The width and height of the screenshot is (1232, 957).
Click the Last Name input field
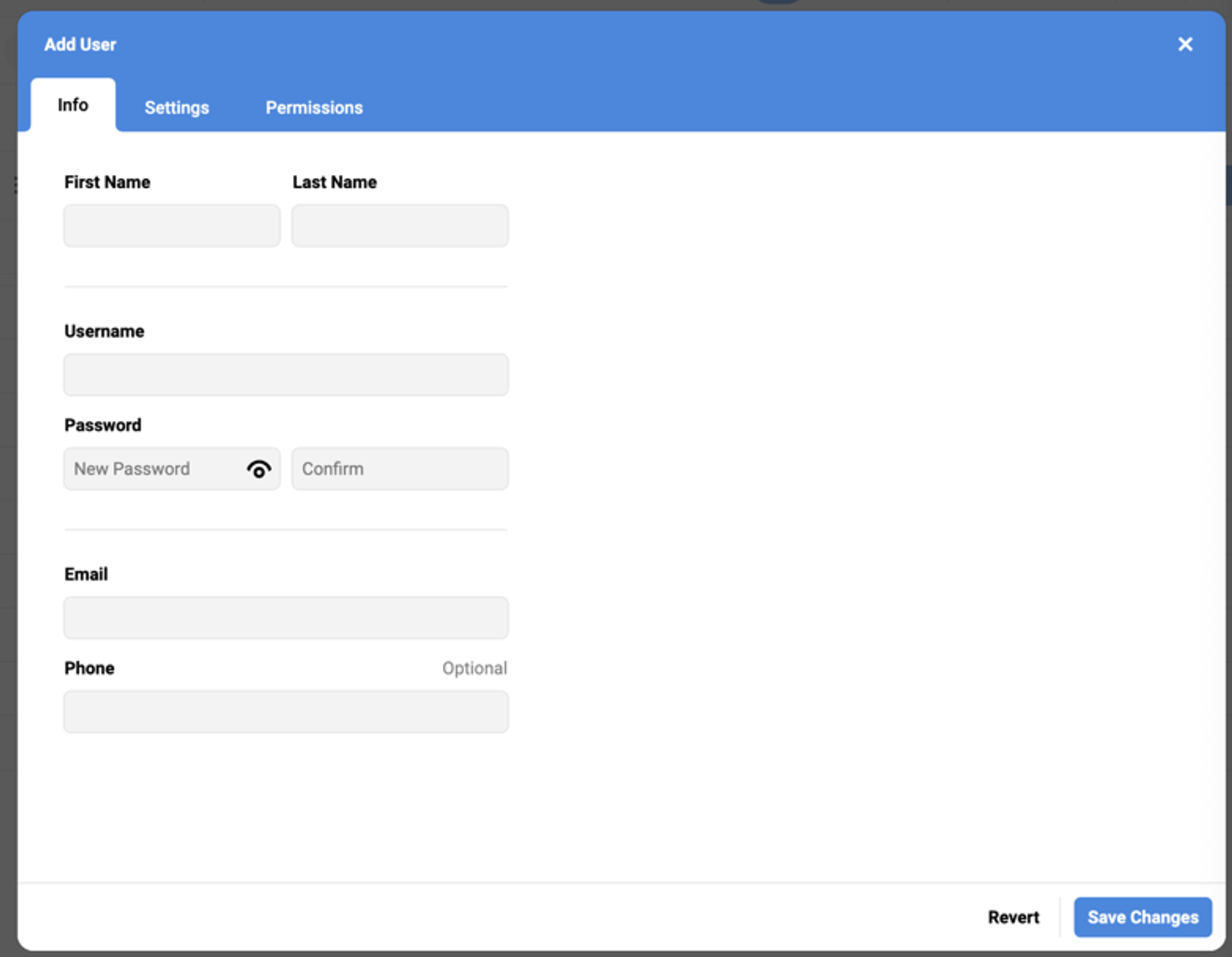tap(400, 226)
